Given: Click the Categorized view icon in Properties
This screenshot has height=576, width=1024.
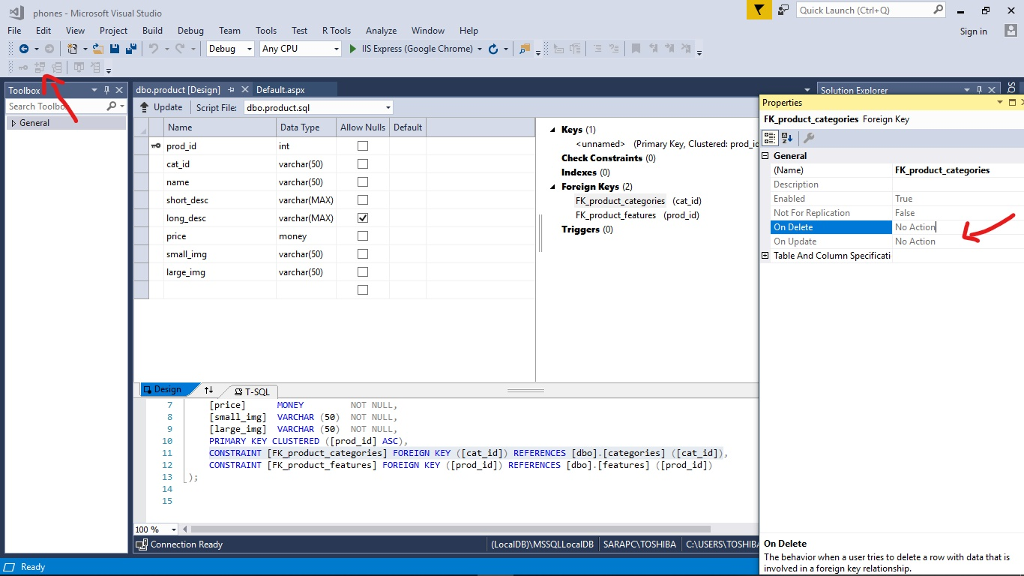Looking at the screenshot, I should pyautogui.click(x=770, y=138).
